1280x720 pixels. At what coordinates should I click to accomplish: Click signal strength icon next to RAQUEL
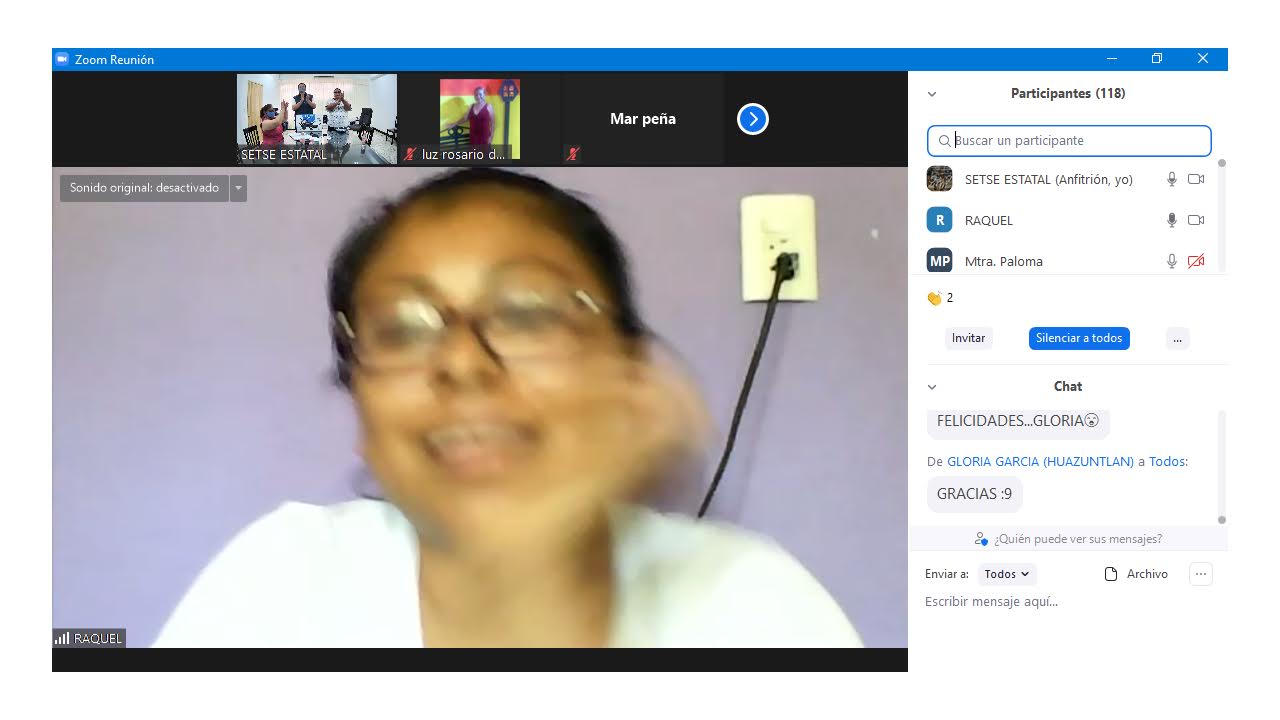pyautogui.click(x=62, y=638)
